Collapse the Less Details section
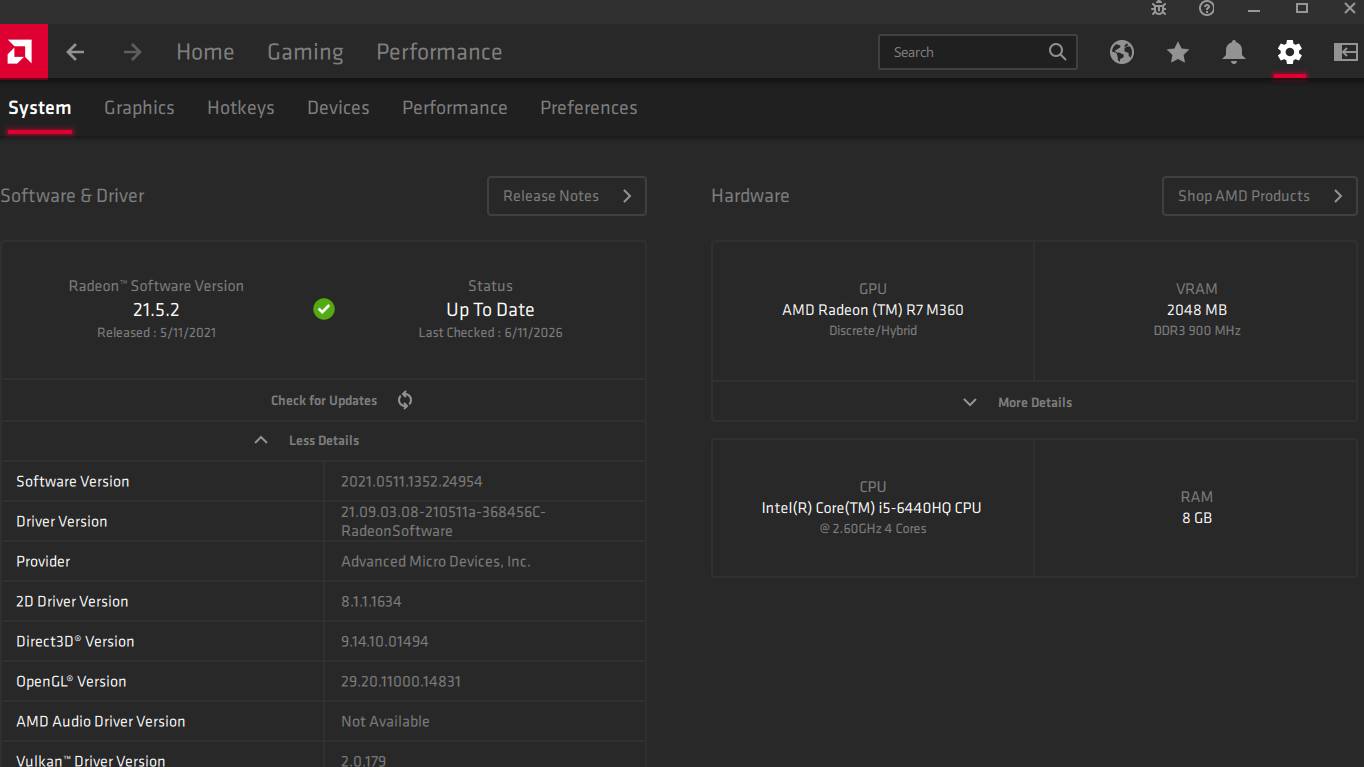 click(x=324, y=440)
